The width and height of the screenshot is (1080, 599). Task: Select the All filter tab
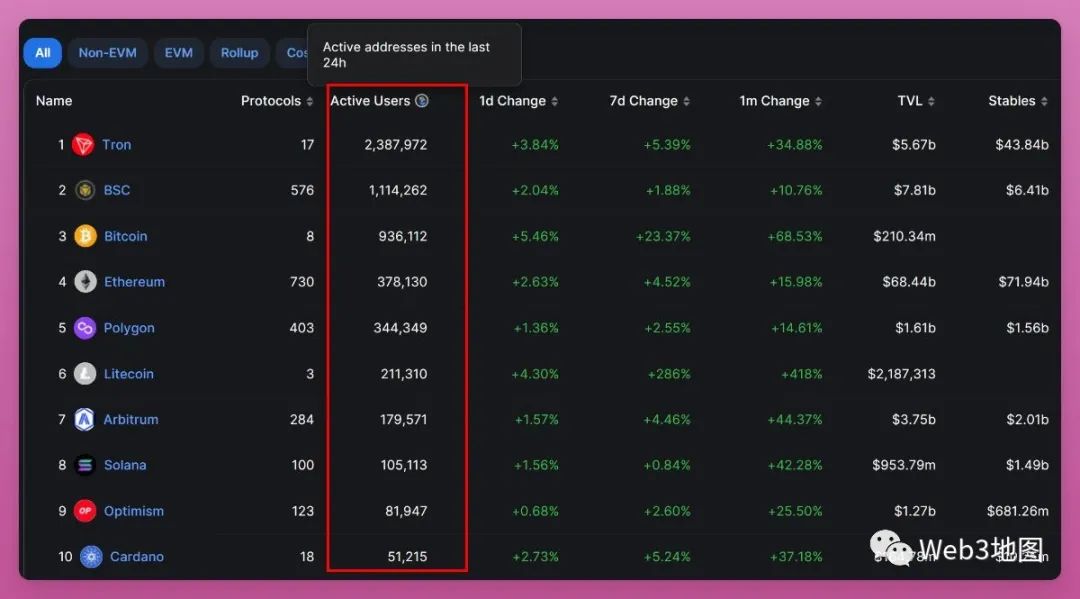pos(43,53)
